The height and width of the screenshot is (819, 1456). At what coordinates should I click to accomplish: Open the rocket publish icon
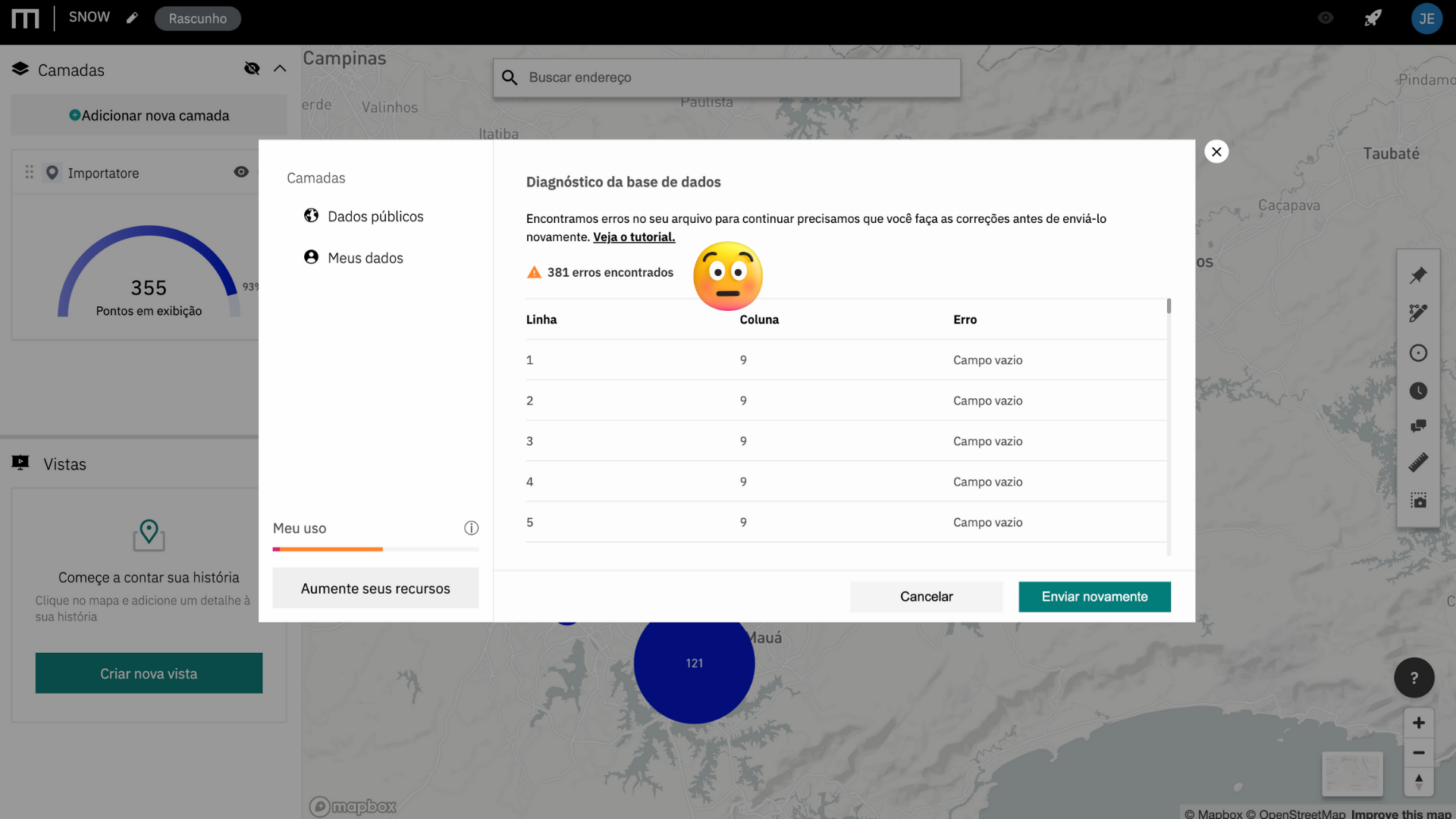1373,17
